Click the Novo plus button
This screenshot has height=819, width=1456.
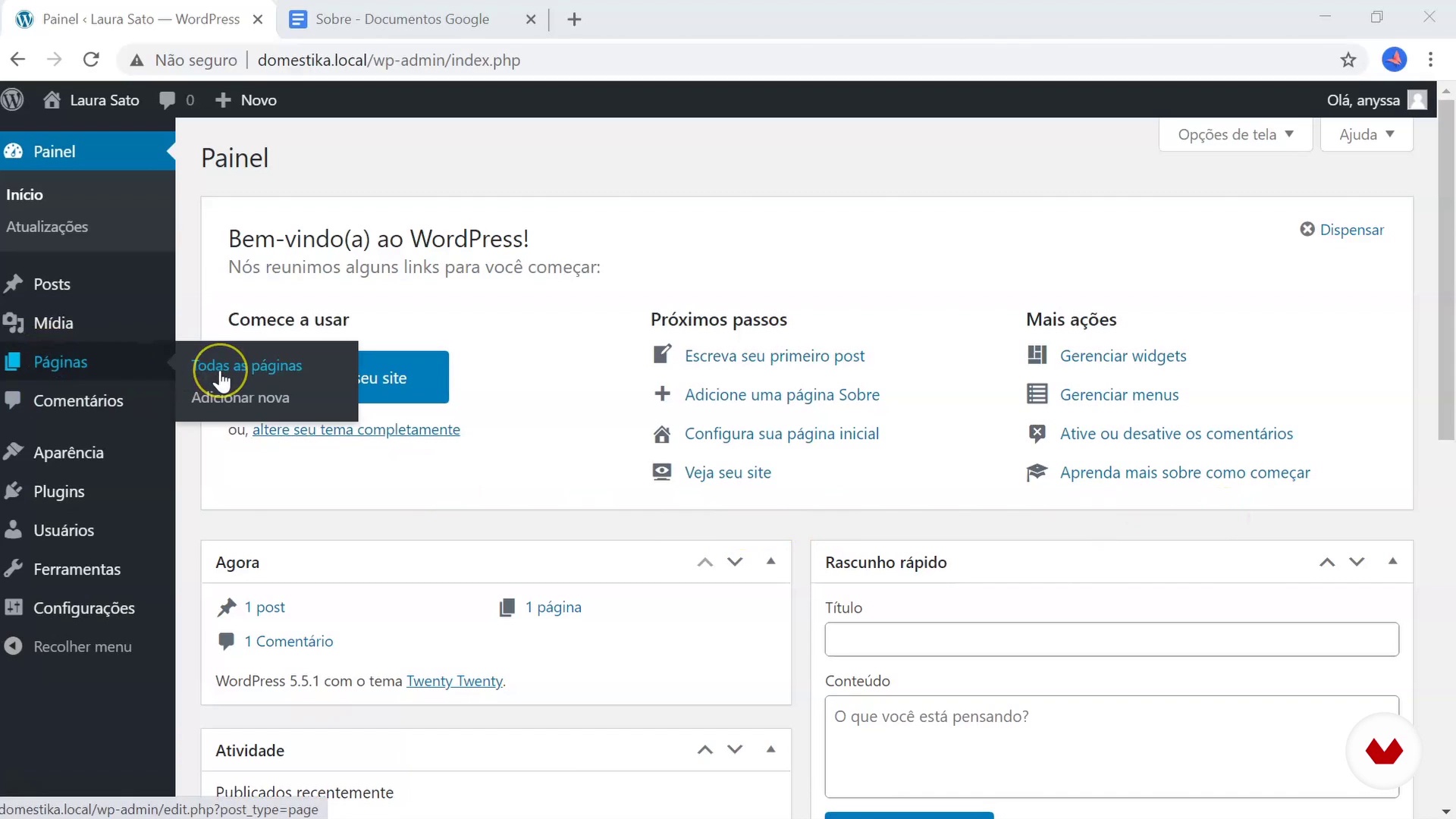point(246,100)
